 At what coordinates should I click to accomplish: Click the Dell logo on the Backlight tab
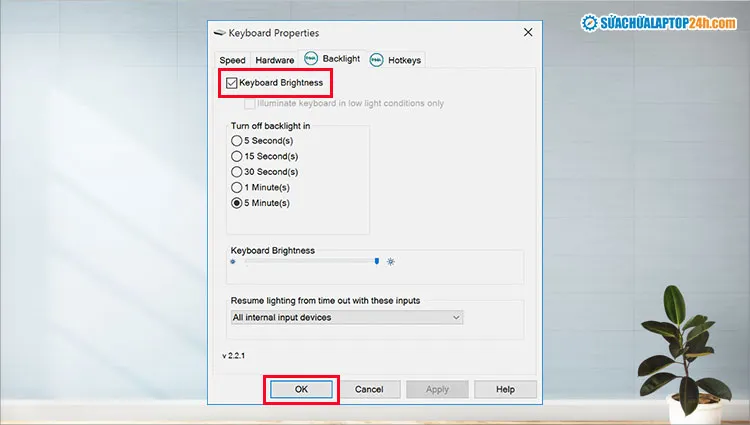[x=311, y=59]
